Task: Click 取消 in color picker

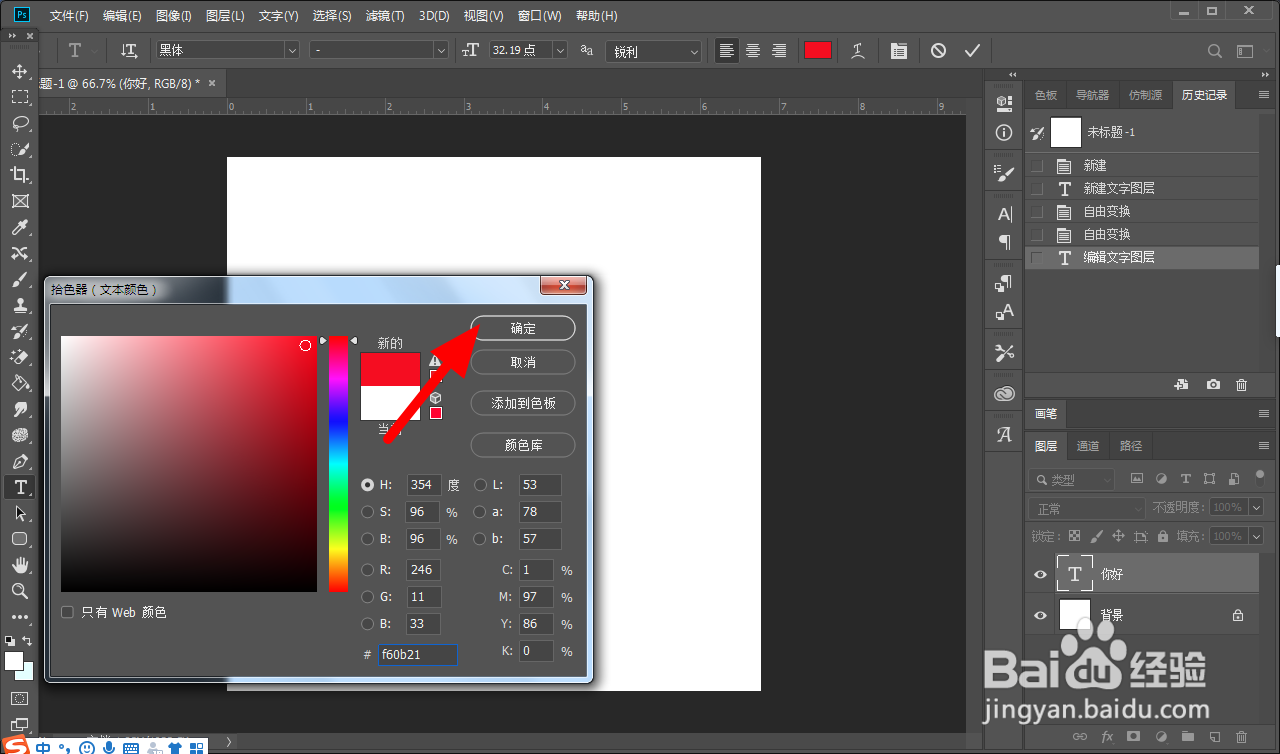Action: click(x=523, y=362)
